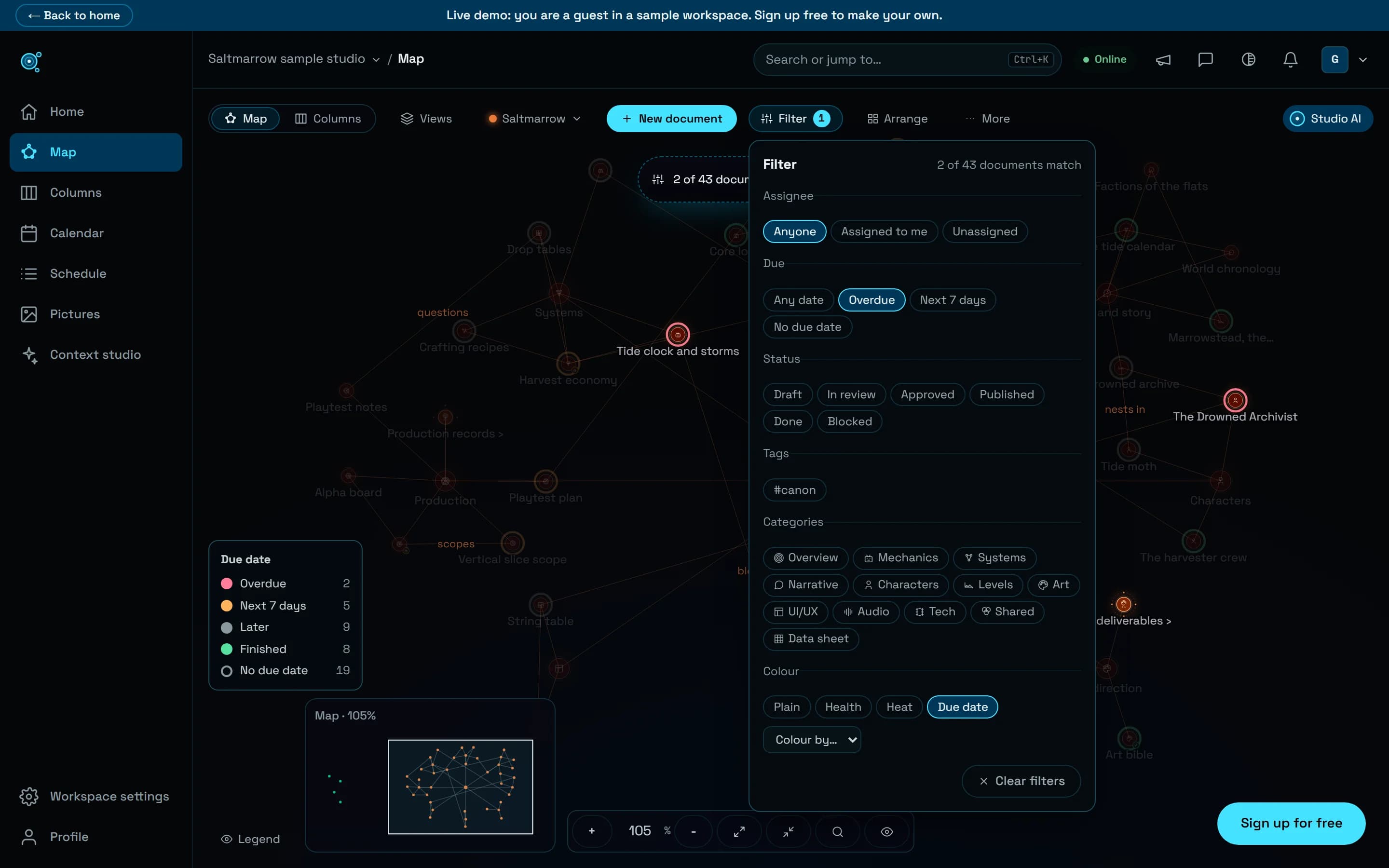Open the Views menu
Image resolution: width=1389 pixels, height=868 pixels.
426,118
